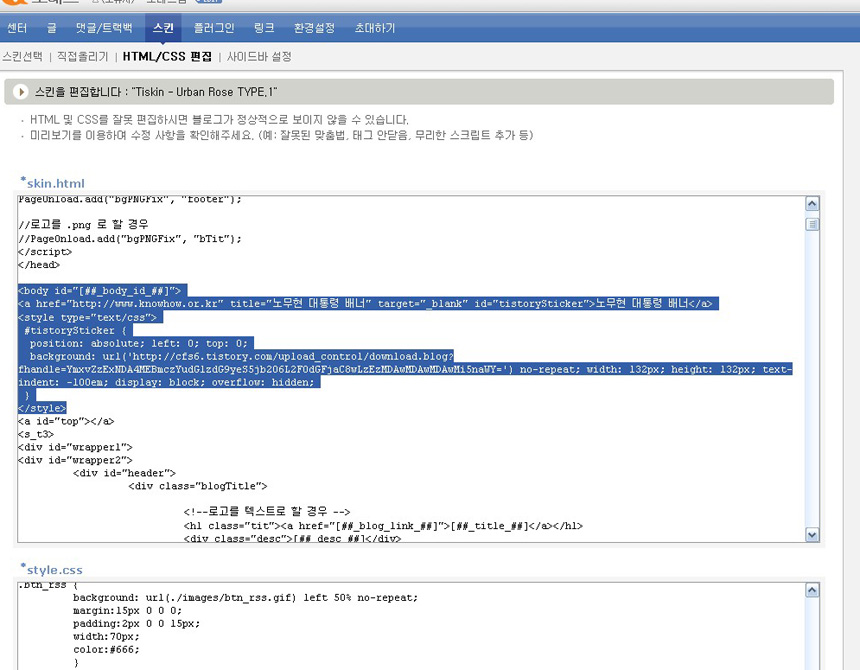
Task: Click the arrow icon beside 스킨을 편집합니다
Action: (21, 92)
